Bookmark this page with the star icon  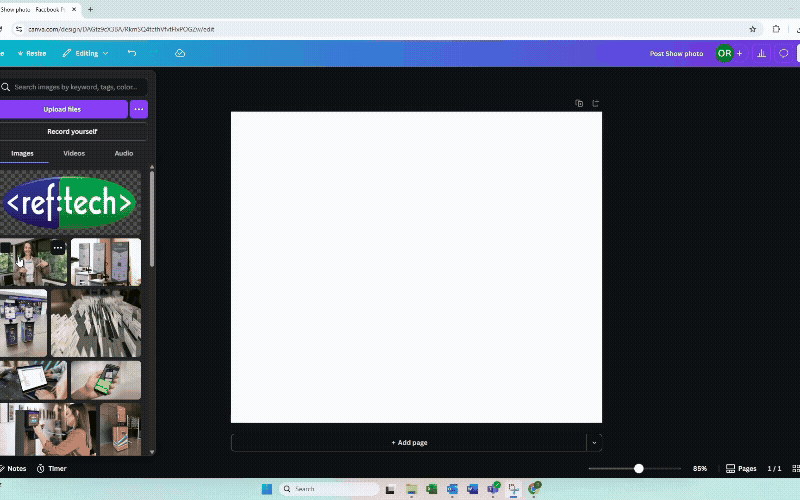(752, 29)
